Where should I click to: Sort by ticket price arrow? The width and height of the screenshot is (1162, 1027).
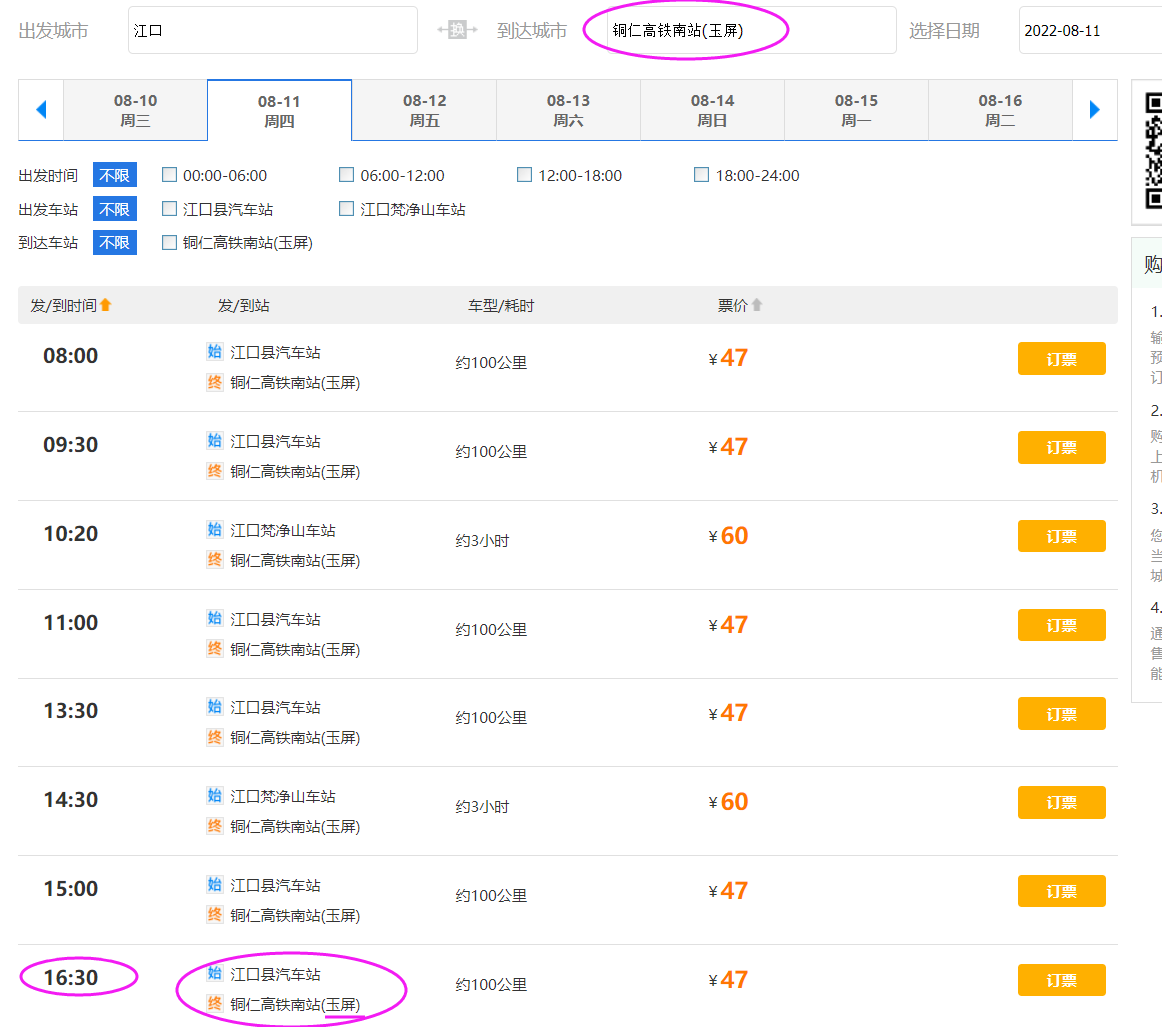pos(757,305)
